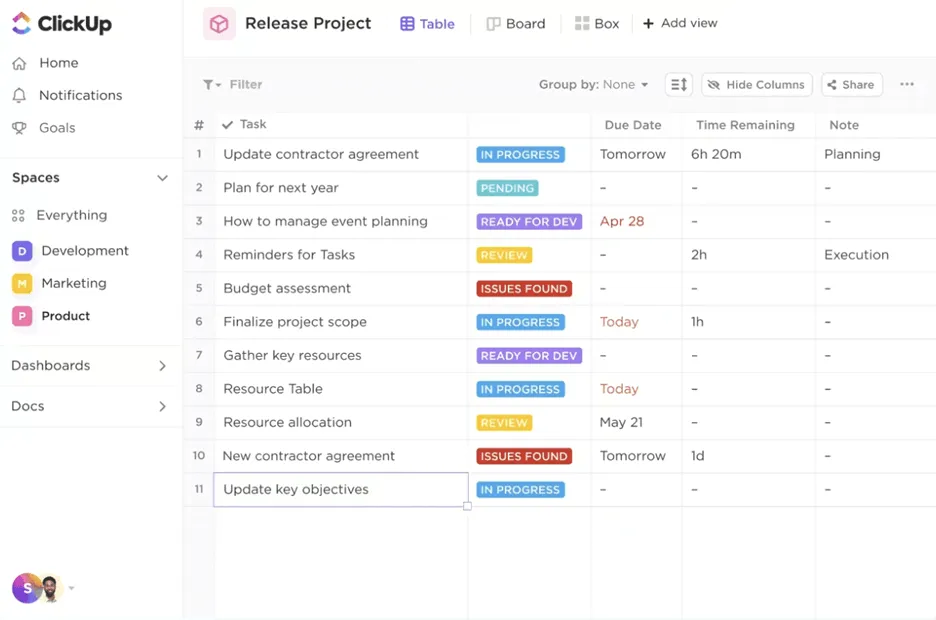Image resolution: width=936 pixels, height=620 pixels.
Task: Collapse the Spaces section chevron
Action: (x=162, y=178)
